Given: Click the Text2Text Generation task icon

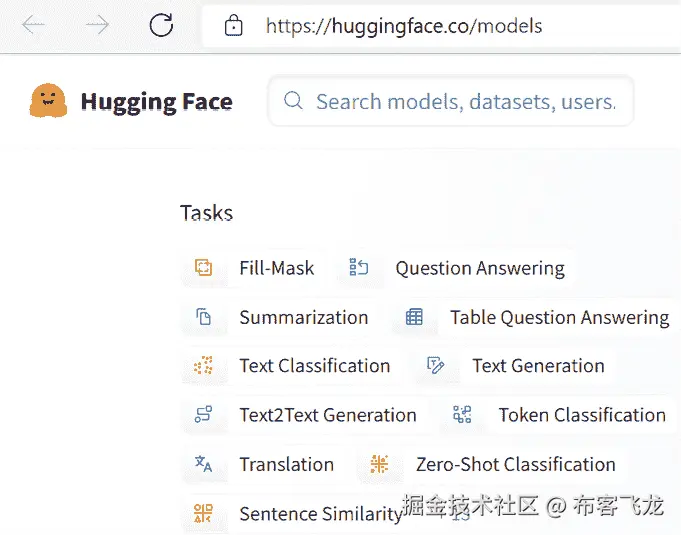Looking at the screenshot, I should (204, 415).
